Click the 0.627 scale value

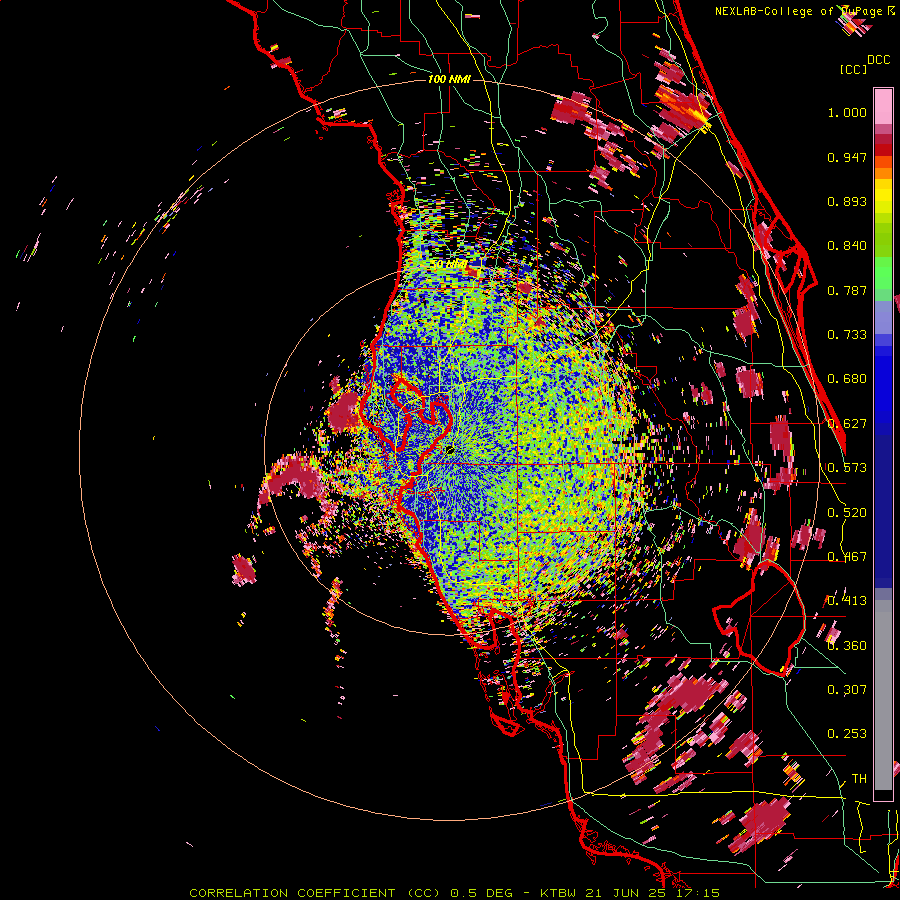(847, 424)
